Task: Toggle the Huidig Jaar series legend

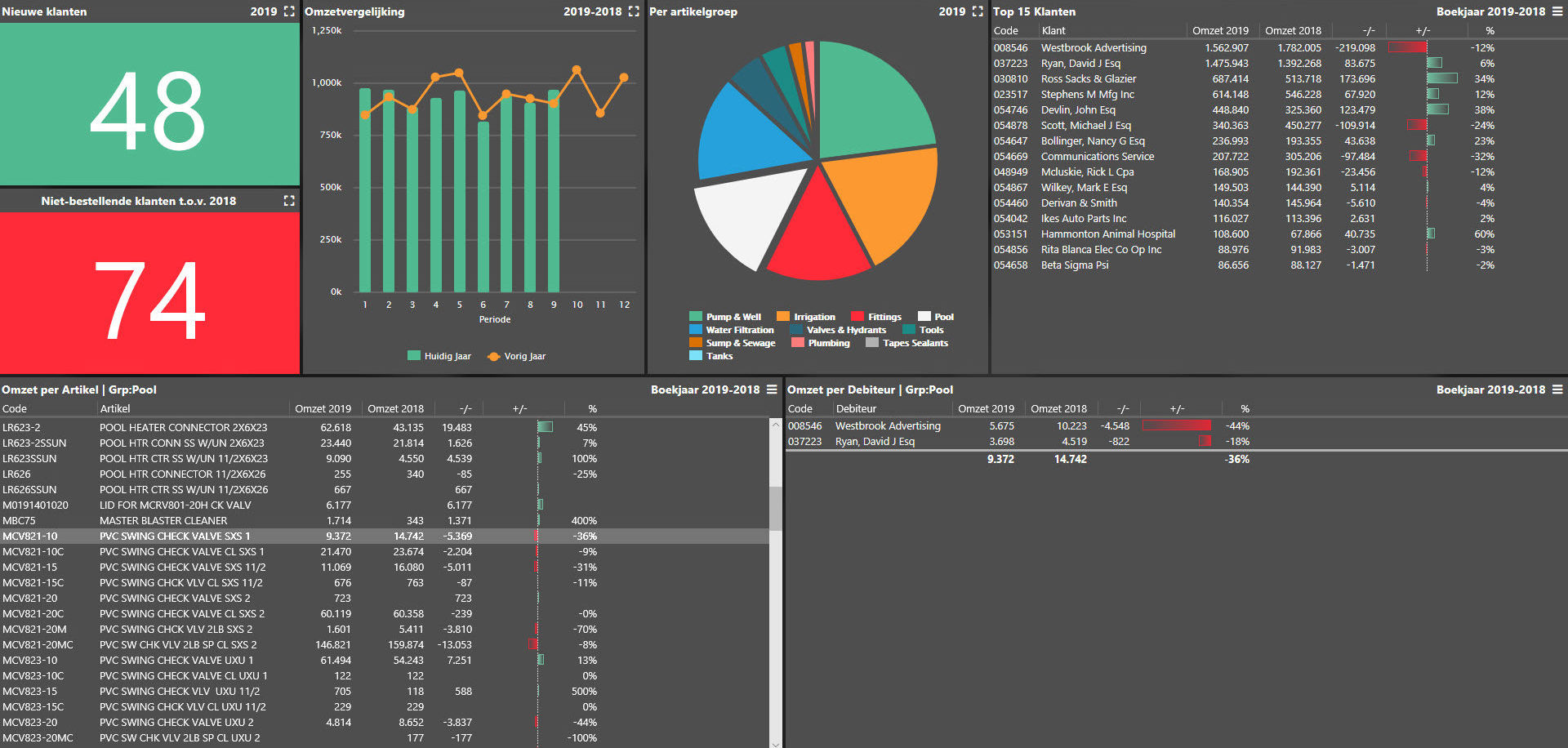Action: pyautogui.click(x=439, y=356)
